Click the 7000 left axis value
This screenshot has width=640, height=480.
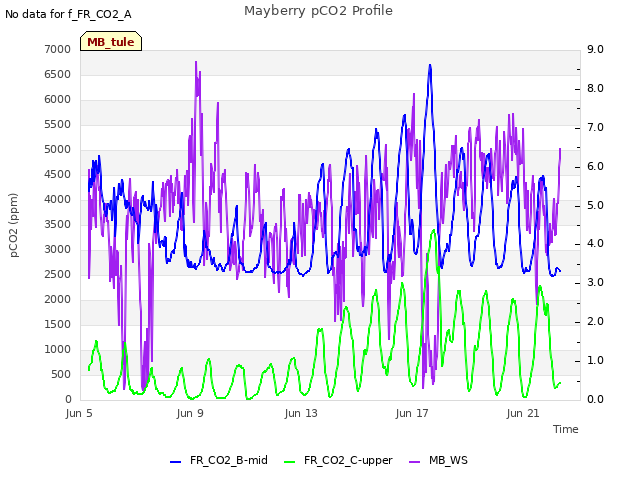pyautogui.click(x=58, y=49)
